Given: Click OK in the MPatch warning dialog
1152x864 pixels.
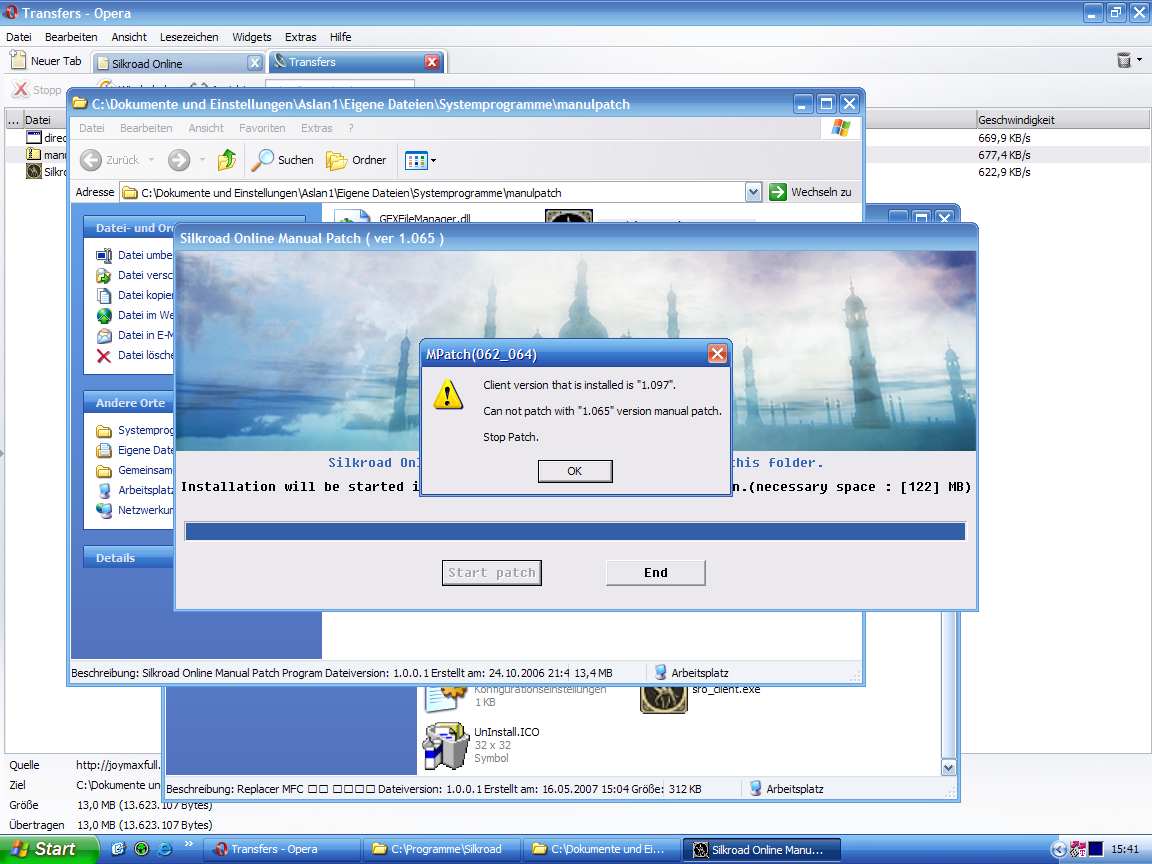Looking at the screenshot, I should point(575,471).
